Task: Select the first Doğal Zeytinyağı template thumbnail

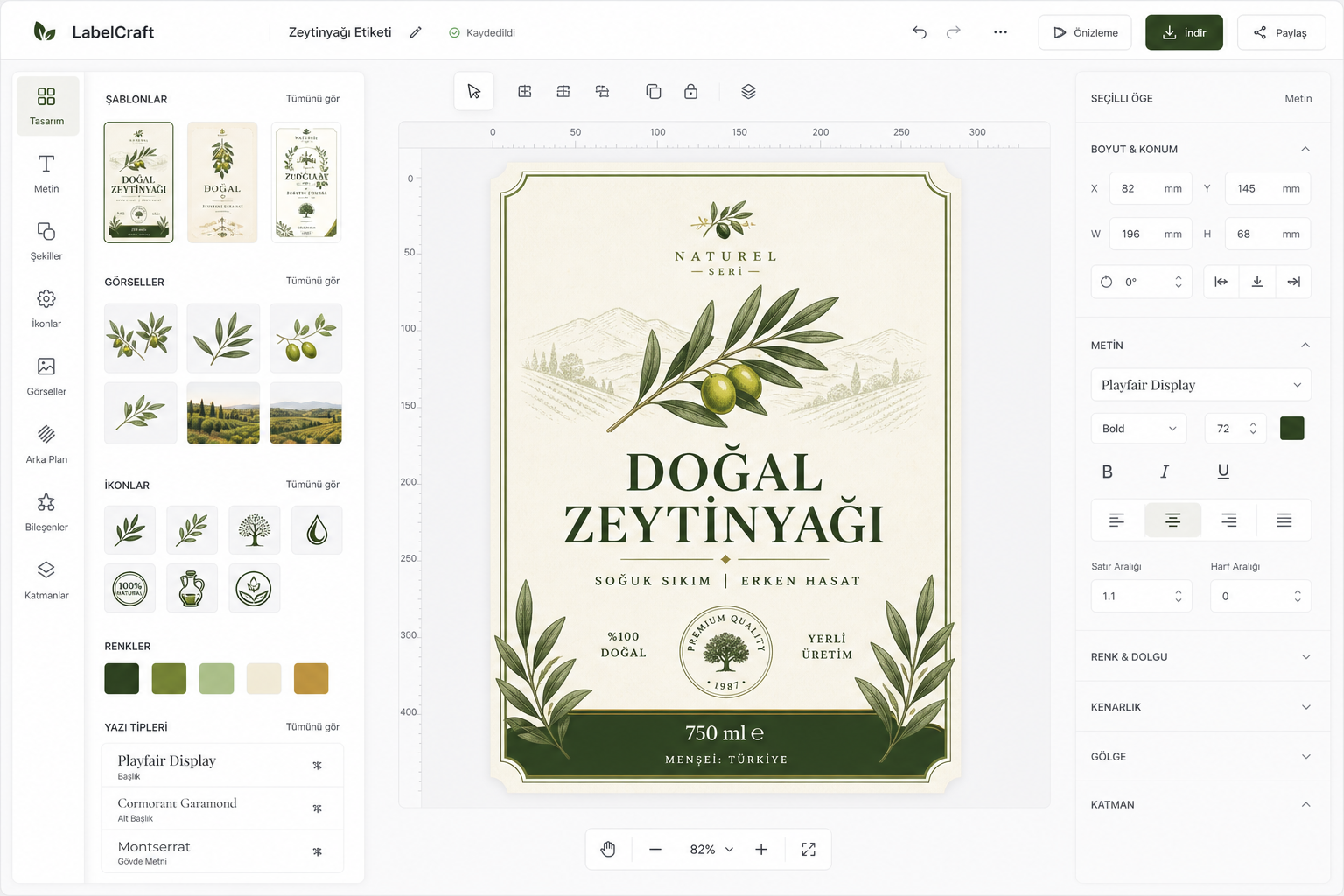Action: point(138,182)
